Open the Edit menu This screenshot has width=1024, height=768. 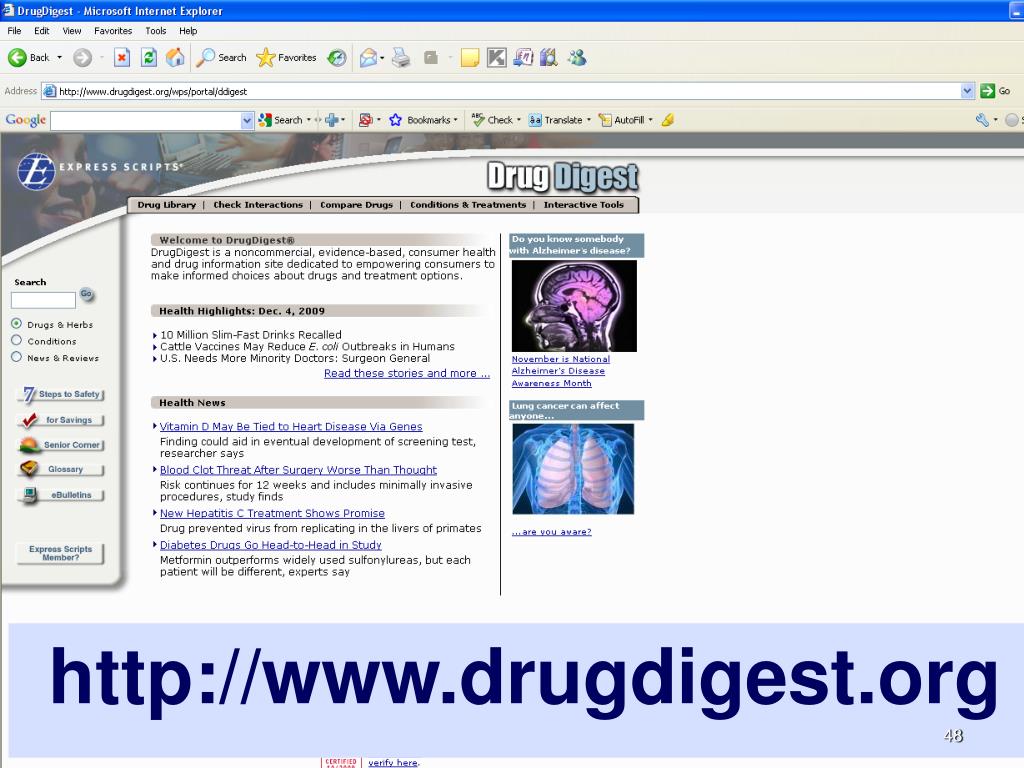point(42,31)
